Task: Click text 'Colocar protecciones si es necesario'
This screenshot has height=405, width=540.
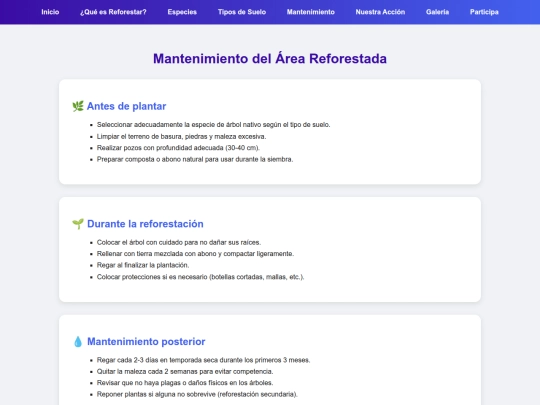Action: [152, 277]
